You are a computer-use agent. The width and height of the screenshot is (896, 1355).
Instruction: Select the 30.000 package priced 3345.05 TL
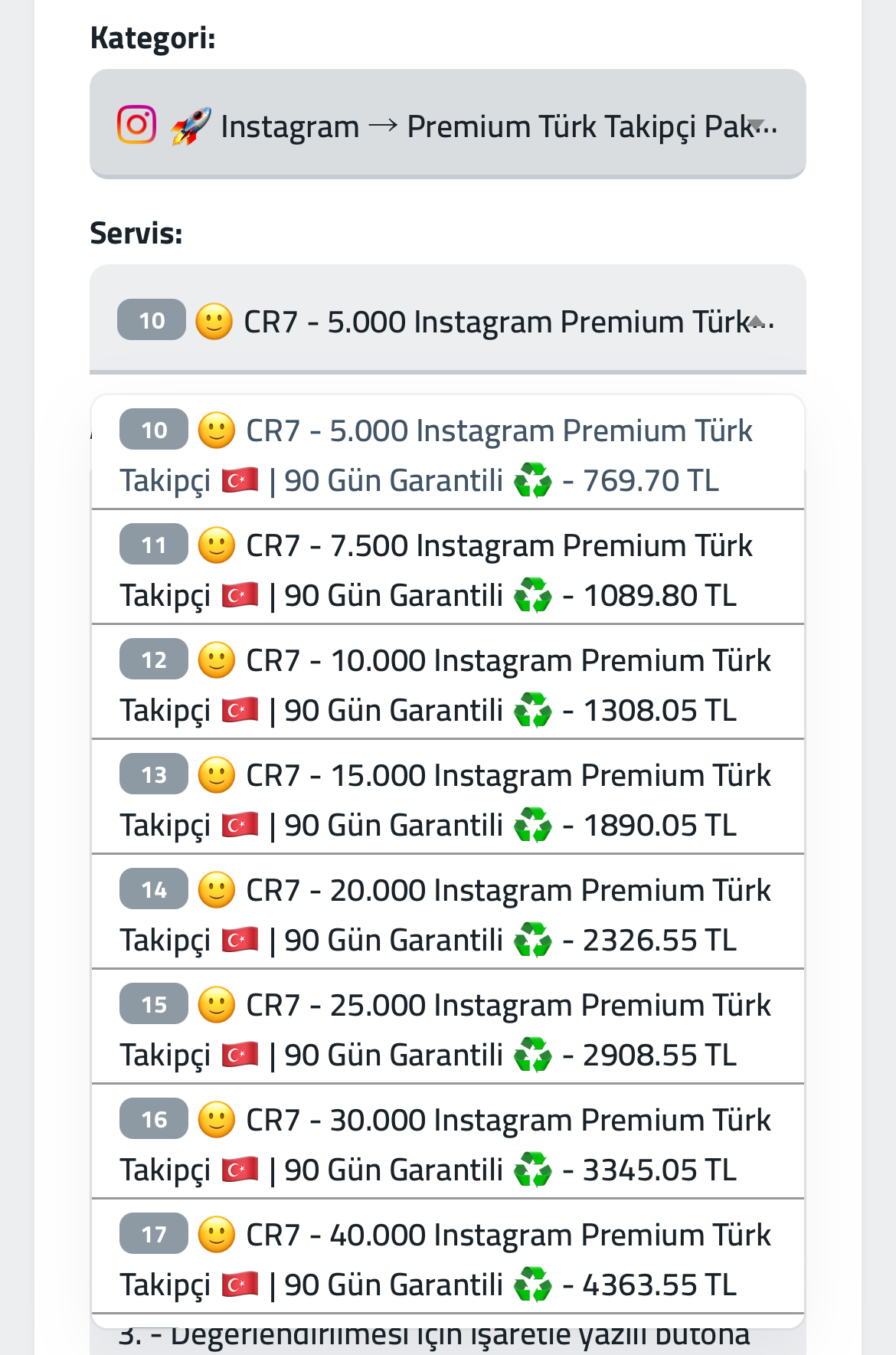[x=448, y=1142]
